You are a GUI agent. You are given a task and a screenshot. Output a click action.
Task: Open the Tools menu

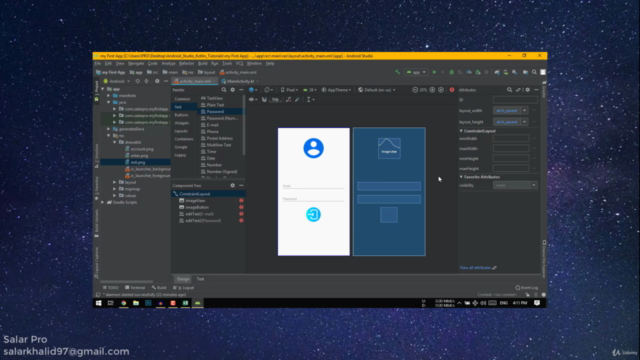[227, 64]
